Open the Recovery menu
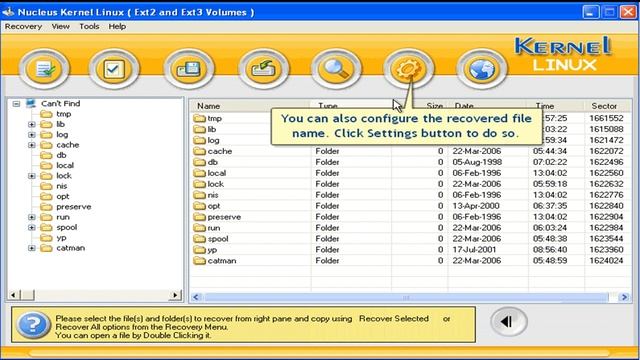The image size is (640, 360). click(23, 27)
